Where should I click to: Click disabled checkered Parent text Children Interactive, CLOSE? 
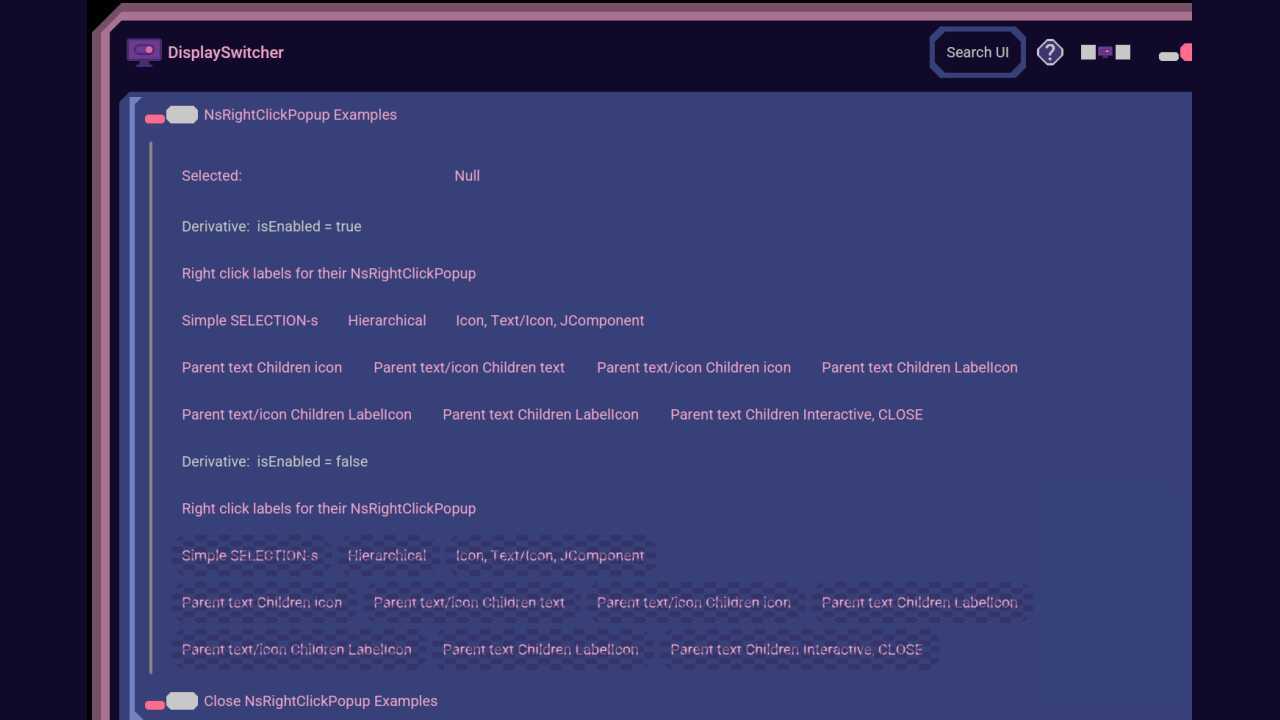(x=797, y=650)
